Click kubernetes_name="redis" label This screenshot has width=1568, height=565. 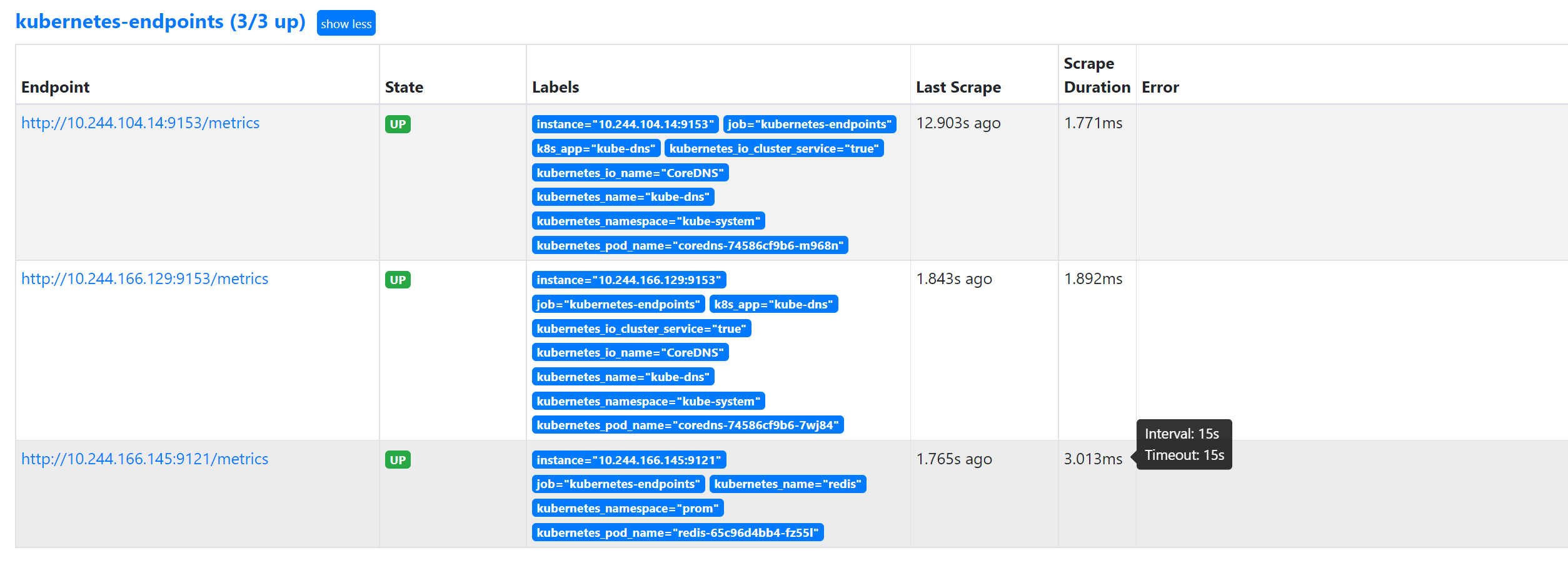click(x=788, y=484)
